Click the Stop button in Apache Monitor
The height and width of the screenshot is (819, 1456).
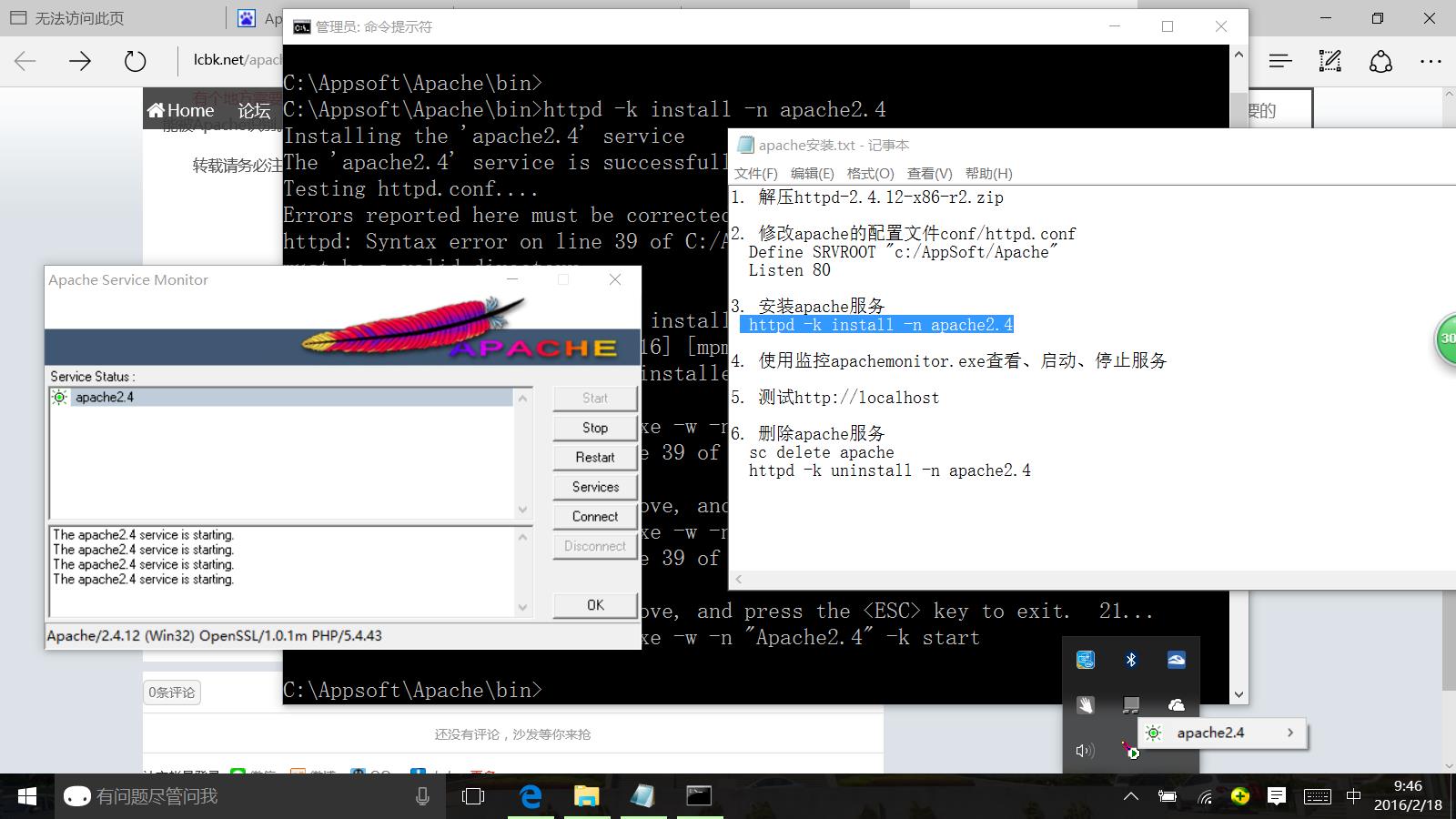pyautogui.click(x=595, y=428)
